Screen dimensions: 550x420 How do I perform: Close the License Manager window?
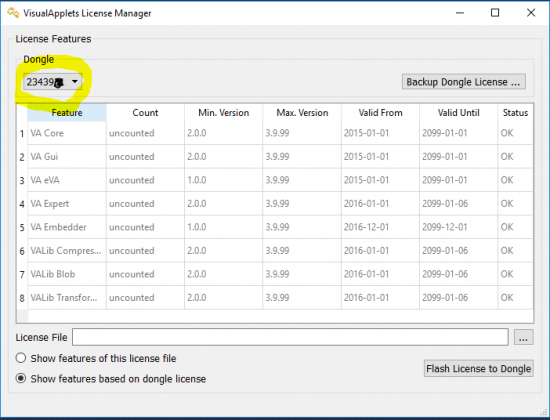(531, 13)
